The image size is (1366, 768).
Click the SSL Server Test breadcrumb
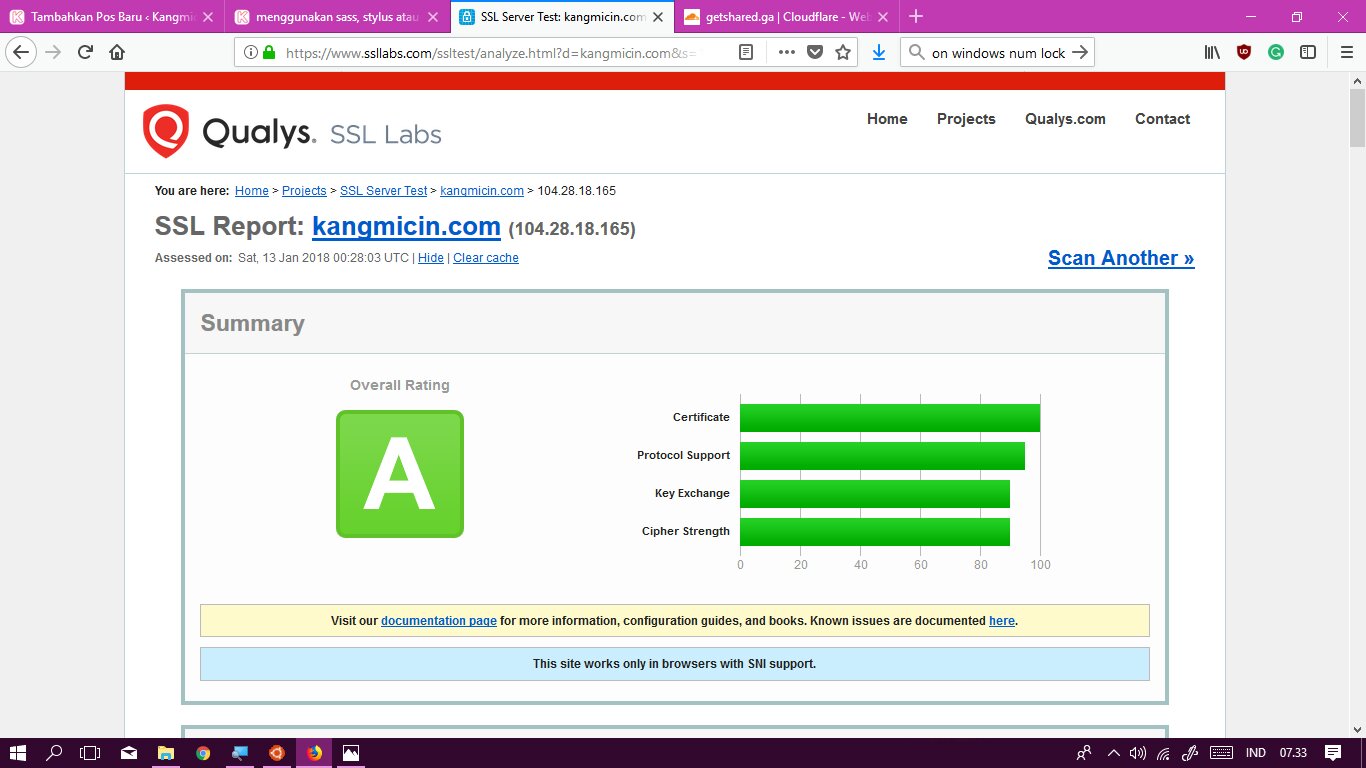click(x=384, y=191)
